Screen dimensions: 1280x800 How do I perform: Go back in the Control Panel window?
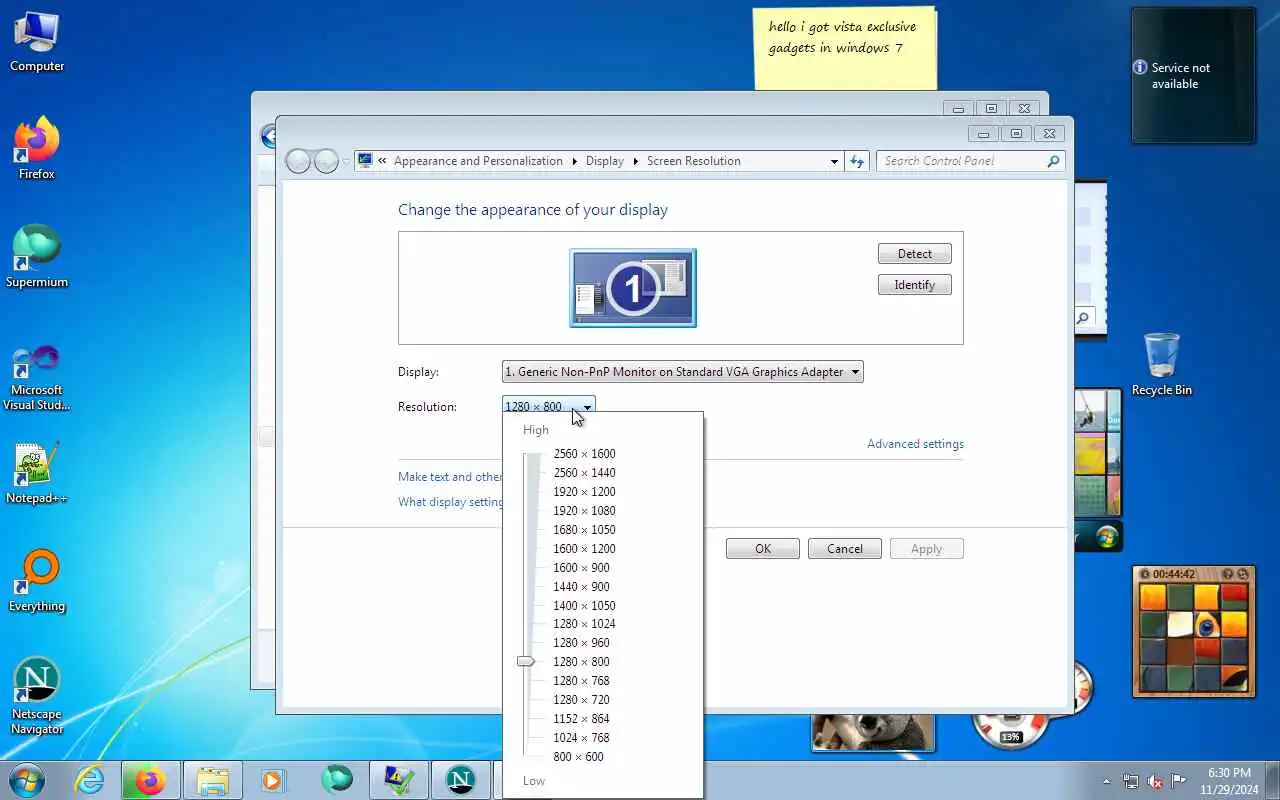[x=298, y=161]
